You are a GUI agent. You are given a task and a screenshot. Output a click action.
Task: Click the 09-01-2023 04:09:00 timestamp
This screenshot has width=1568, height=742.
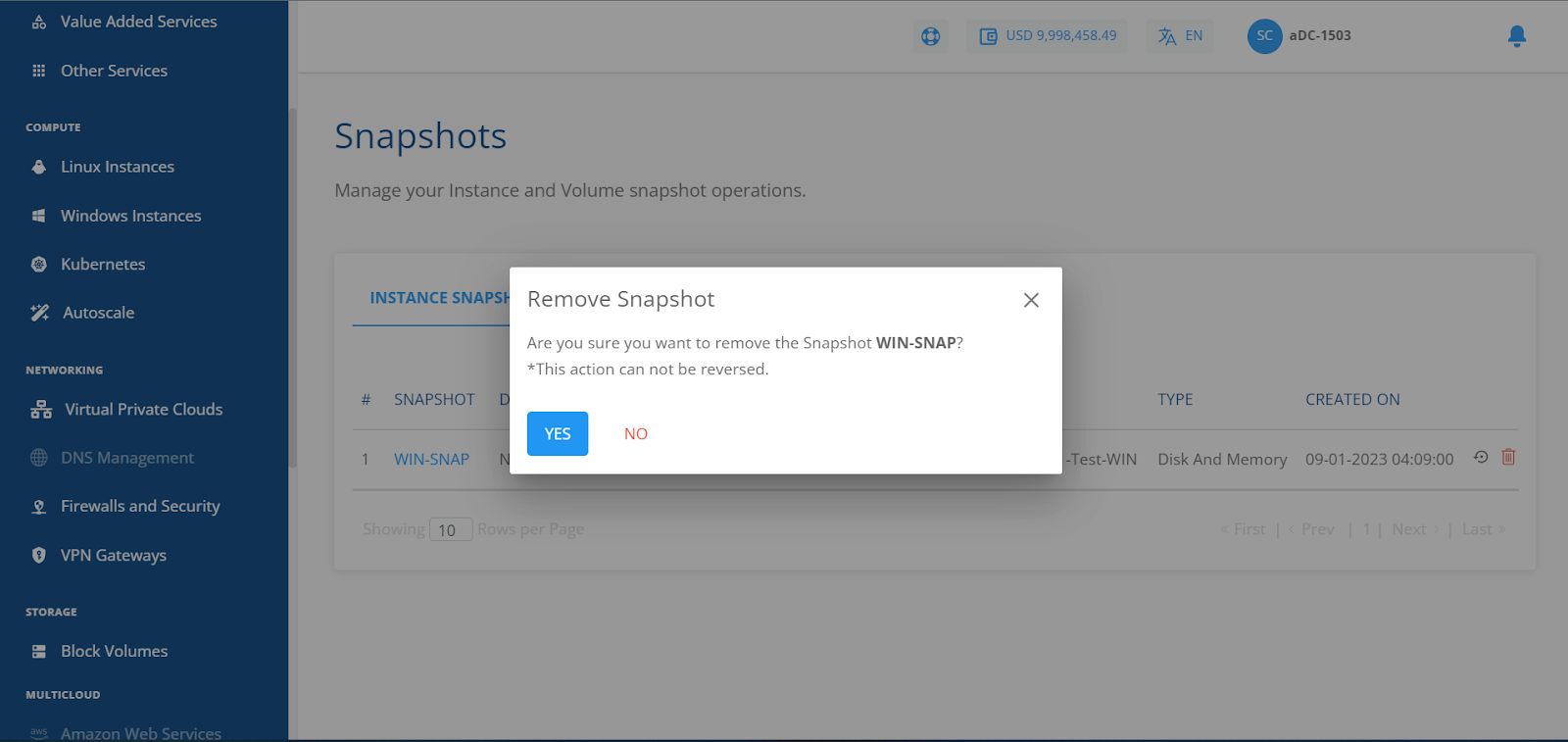[1379, 459]
